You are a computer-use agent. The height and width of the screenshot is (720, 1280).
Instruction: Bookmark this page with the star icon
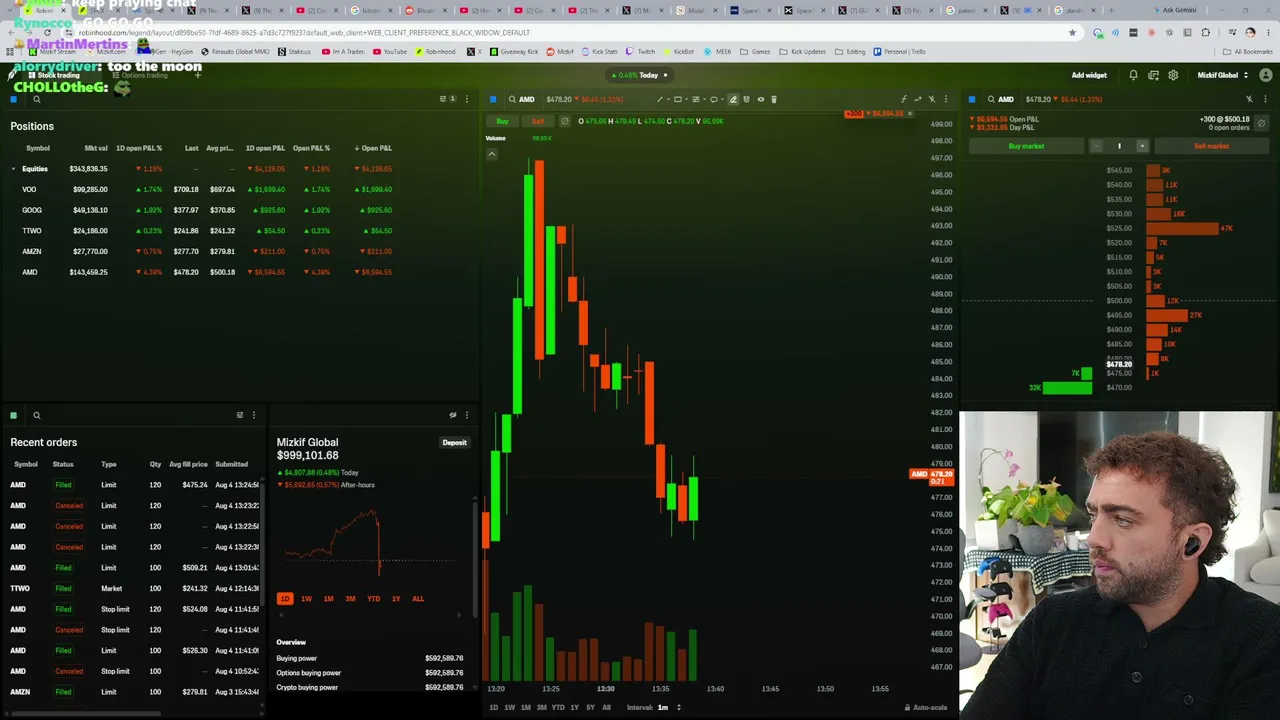click(1073, 32)
